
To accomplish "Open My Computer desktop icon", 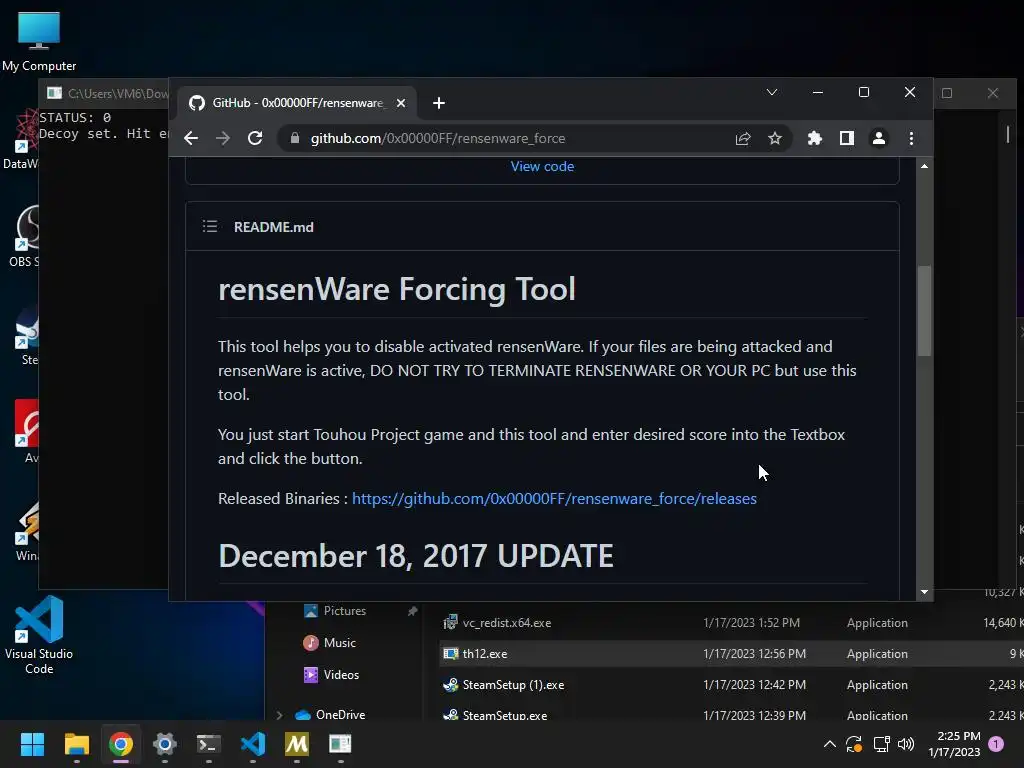I will point(39,42).
